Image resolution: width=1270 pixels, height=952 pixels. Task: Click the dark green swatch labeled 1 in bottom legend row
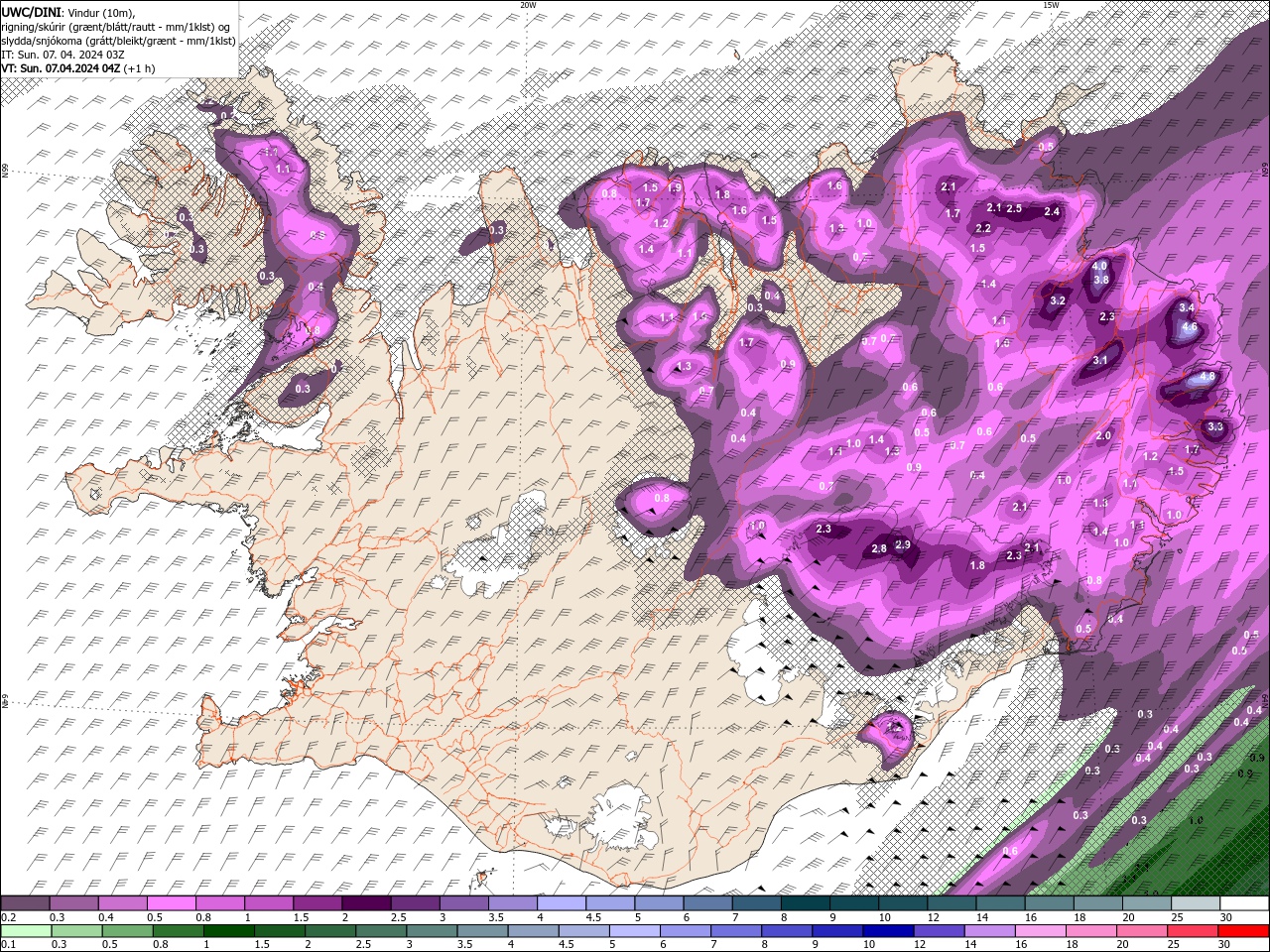coord(230,931)
